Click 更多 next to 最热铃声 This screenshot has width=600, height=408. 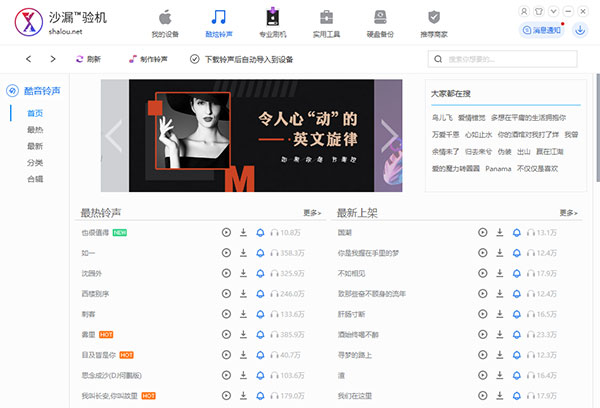pyautogui.click(x=312, y=213)
